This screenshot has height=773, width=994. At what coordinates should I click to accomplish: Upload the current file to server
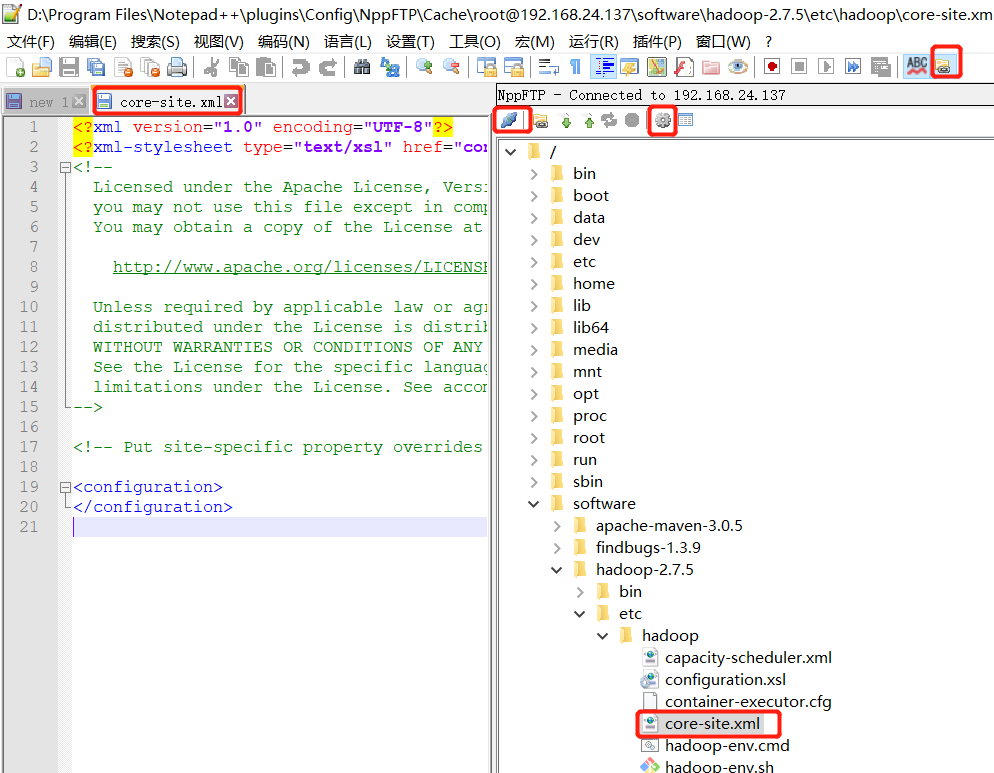tap(589, 120)
